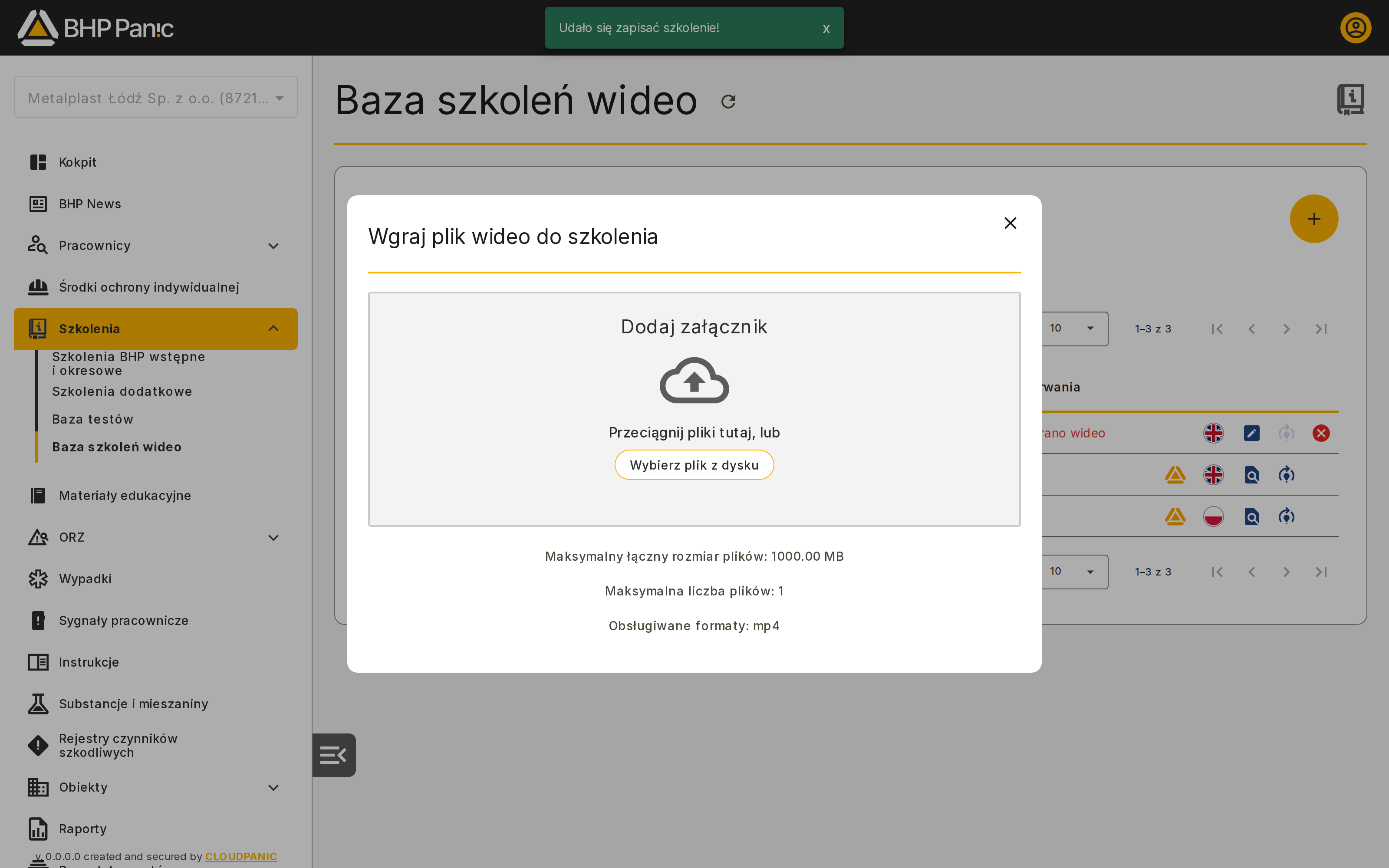Click the rotate/reupload icon in second row
The width and height of the screenshot is (1389, 868).
[1286, 475]
